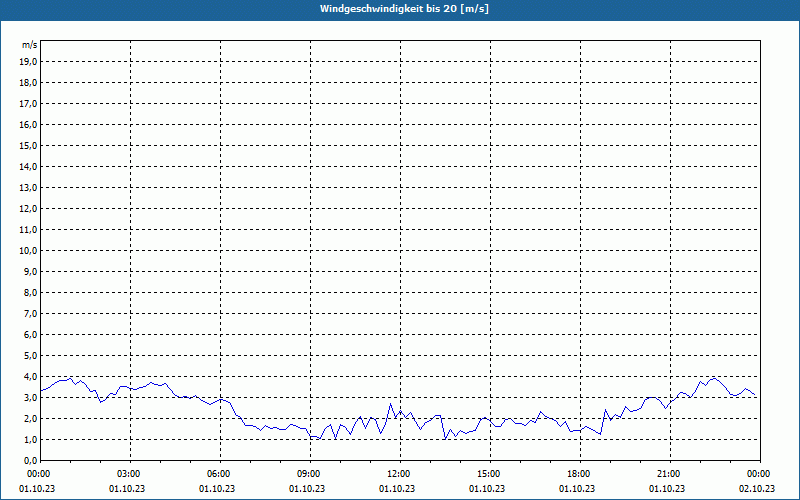The height and width of the screenshot is (500, 800).
Task: Click the wind speed line's start at 00:00
Action: (41, 389)
